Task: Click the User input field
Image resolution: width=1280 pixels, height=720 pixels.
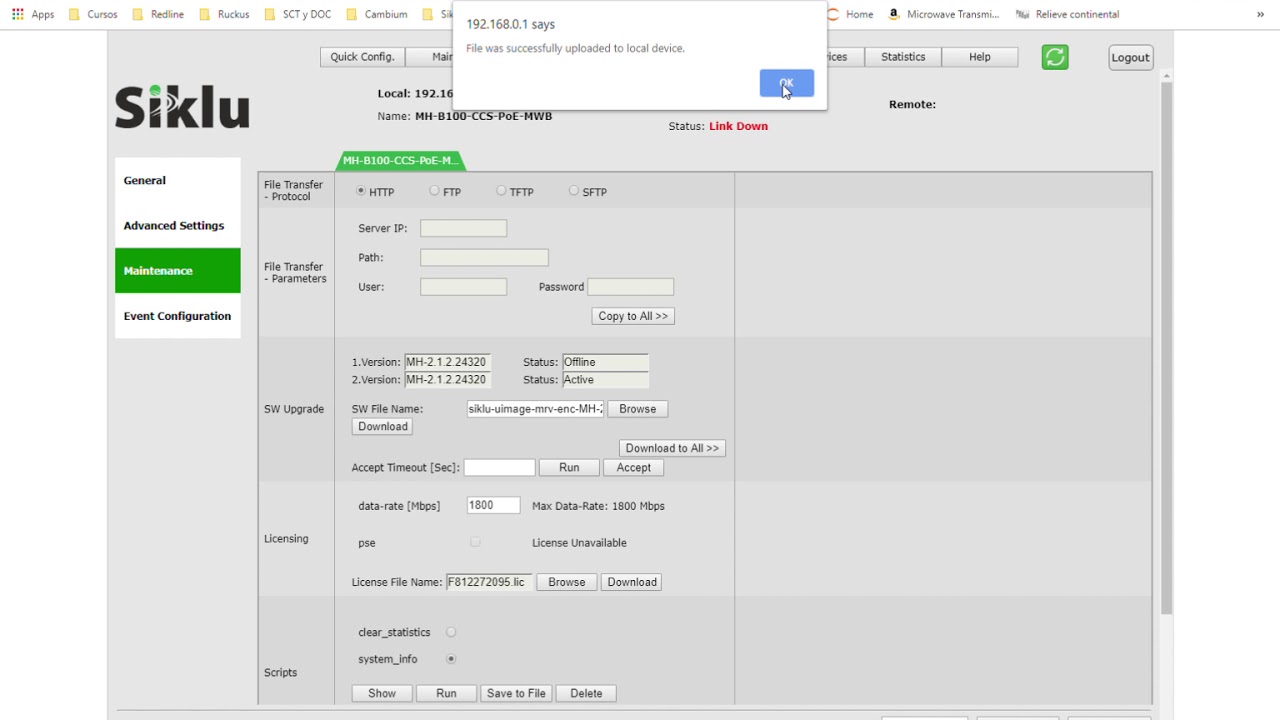Action: tap(464, 287)
